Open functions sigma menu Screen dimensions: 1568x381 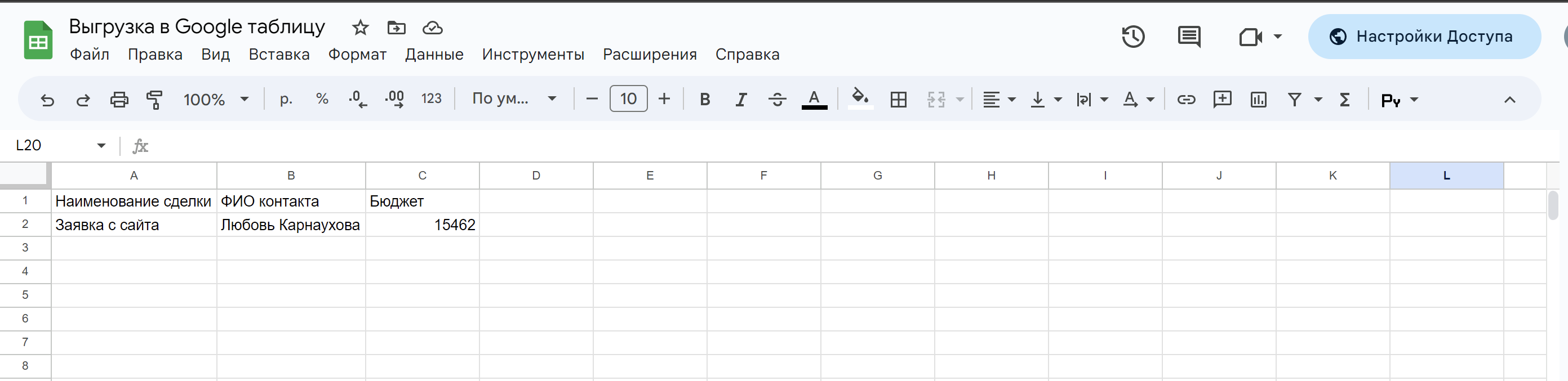click(1345, 99)
